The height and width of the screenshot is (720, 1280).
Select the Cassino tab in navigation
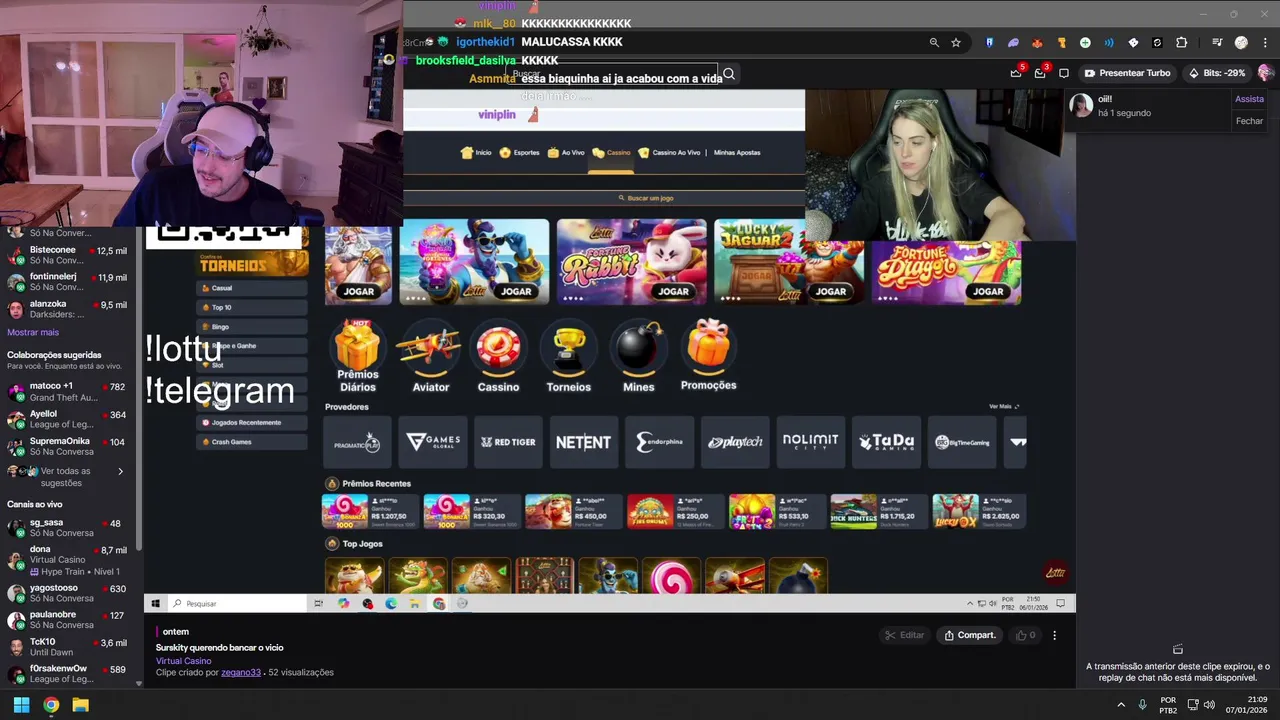611,153
